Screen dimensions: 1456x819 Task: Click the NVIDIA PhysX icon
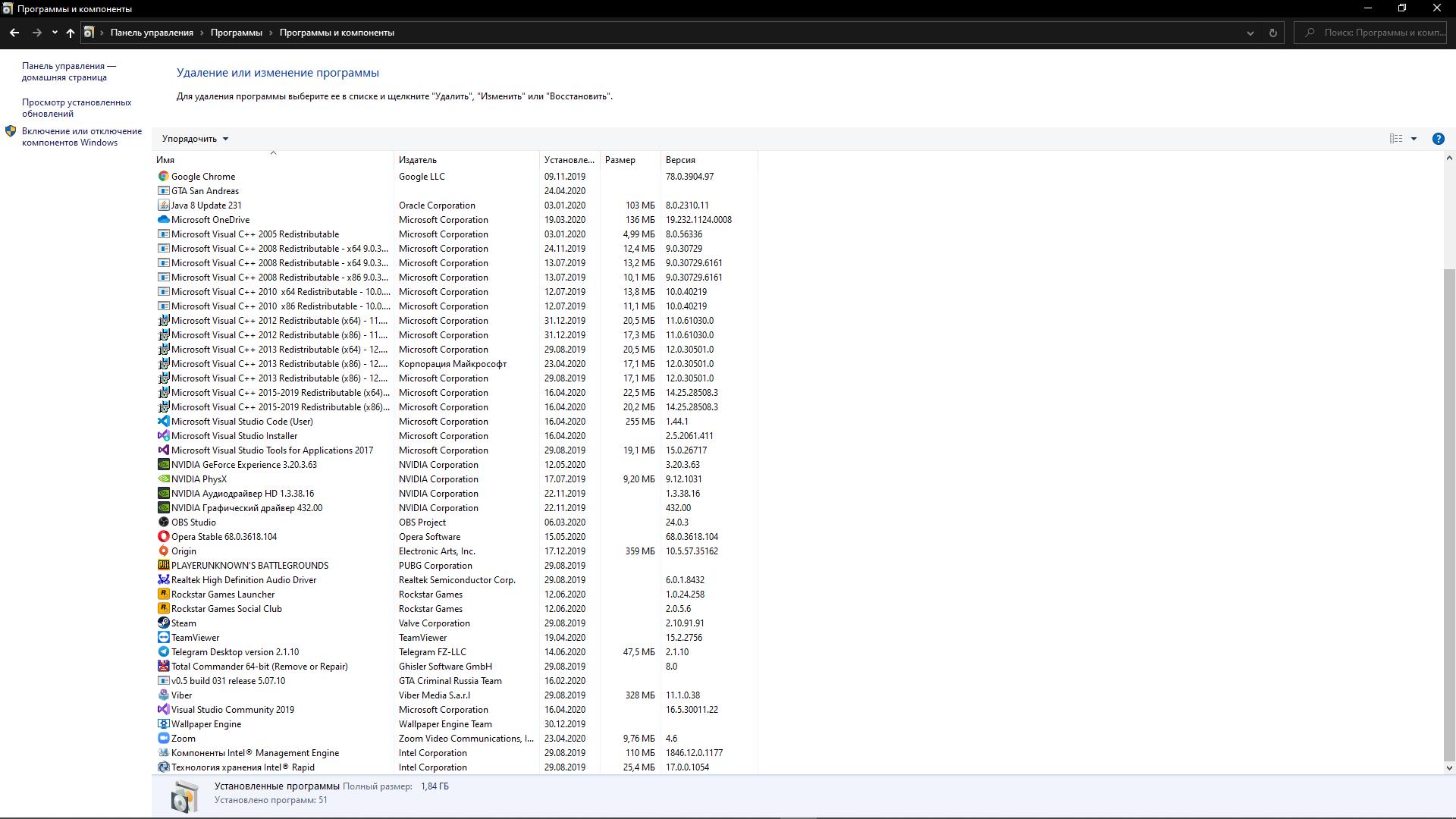163,479
